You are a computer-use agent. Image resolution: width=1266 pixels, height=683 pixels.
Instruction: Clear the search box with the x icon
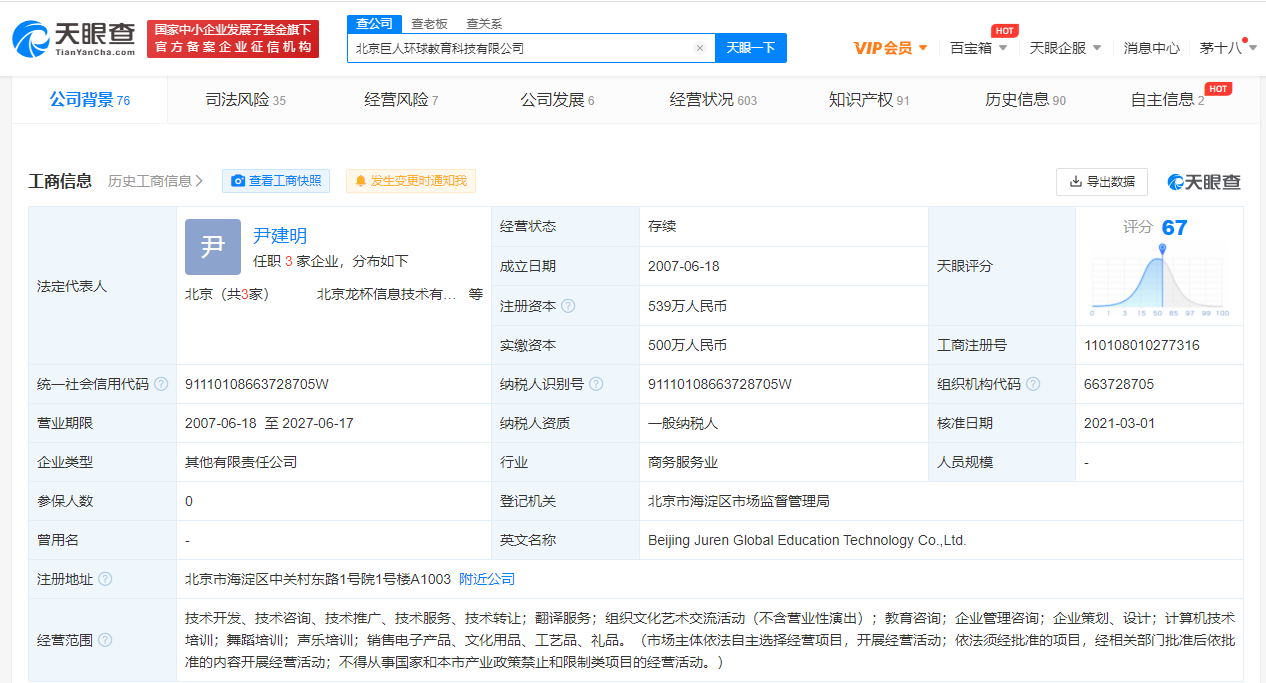tap(700, 48)
